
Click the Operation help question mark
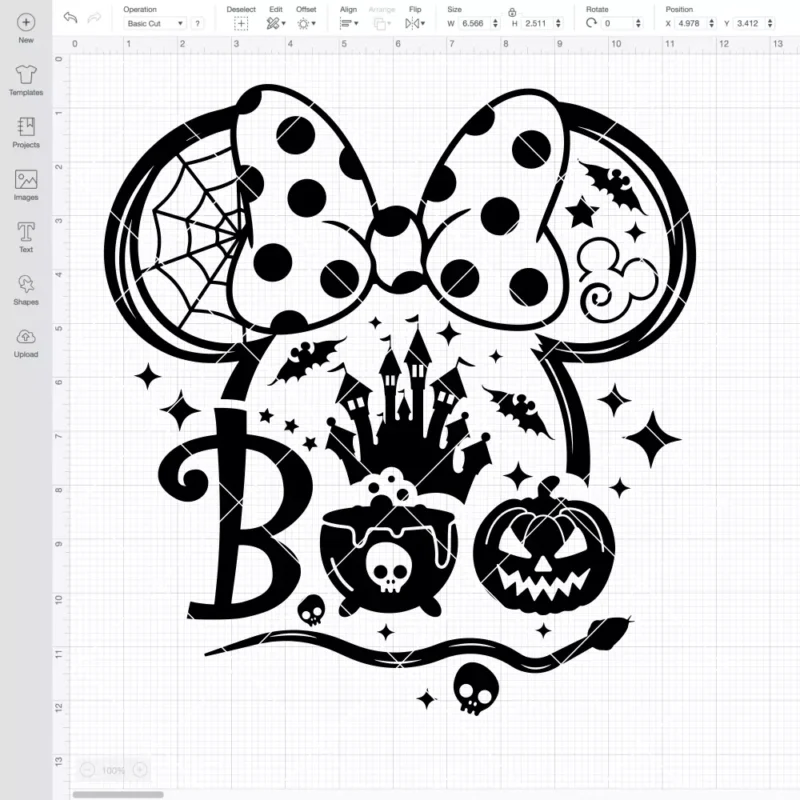click(x=197, y=23)
